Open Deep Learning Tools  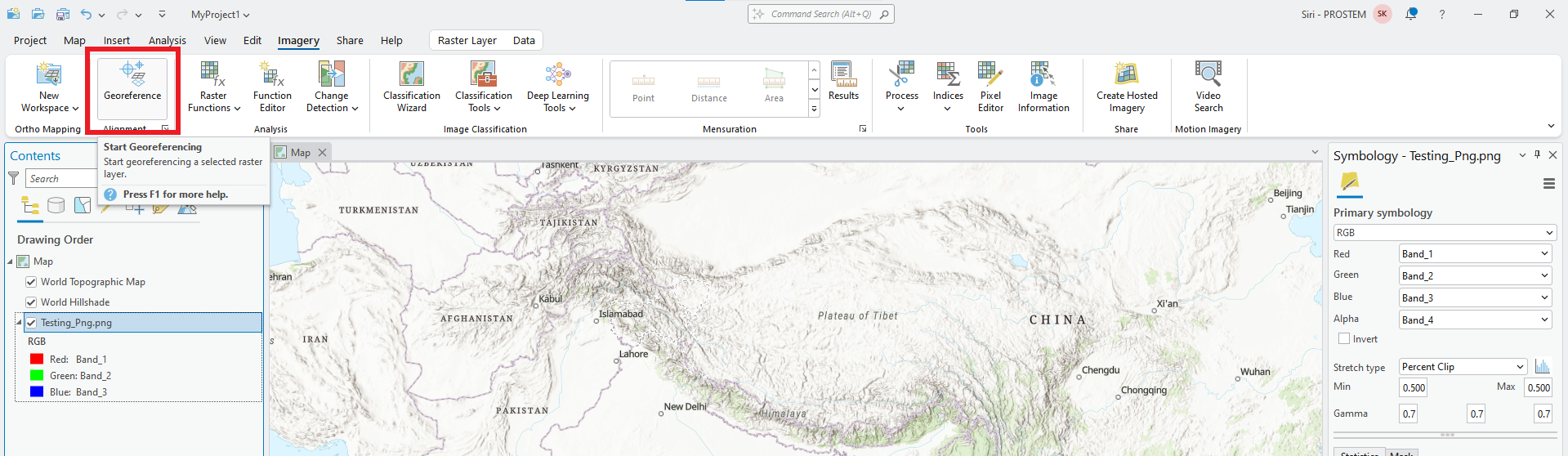pyautogui.click(x=558, y=87)
